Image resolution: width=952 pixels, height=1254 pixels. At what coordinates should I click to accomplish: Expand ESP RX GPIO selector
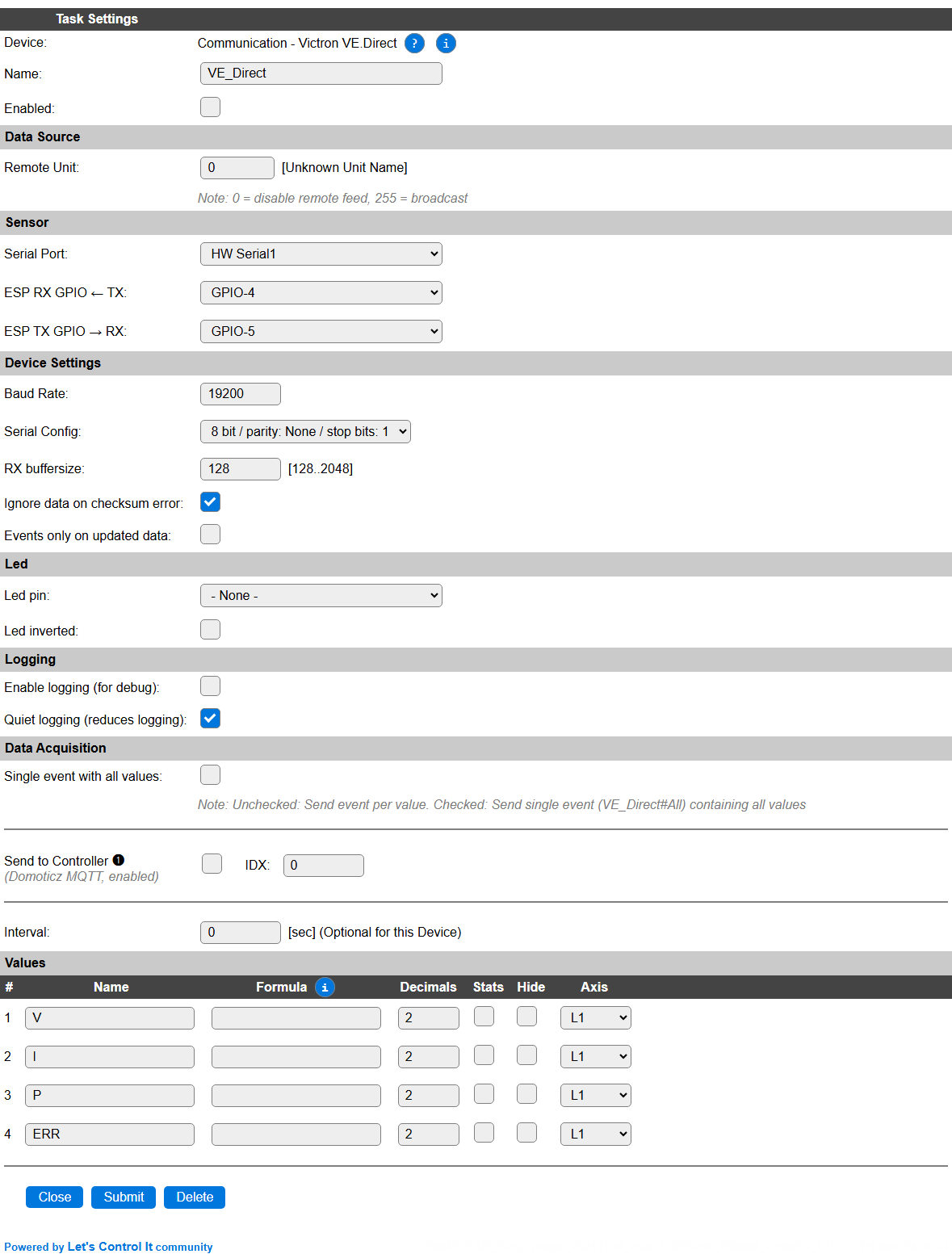point(321,292)
